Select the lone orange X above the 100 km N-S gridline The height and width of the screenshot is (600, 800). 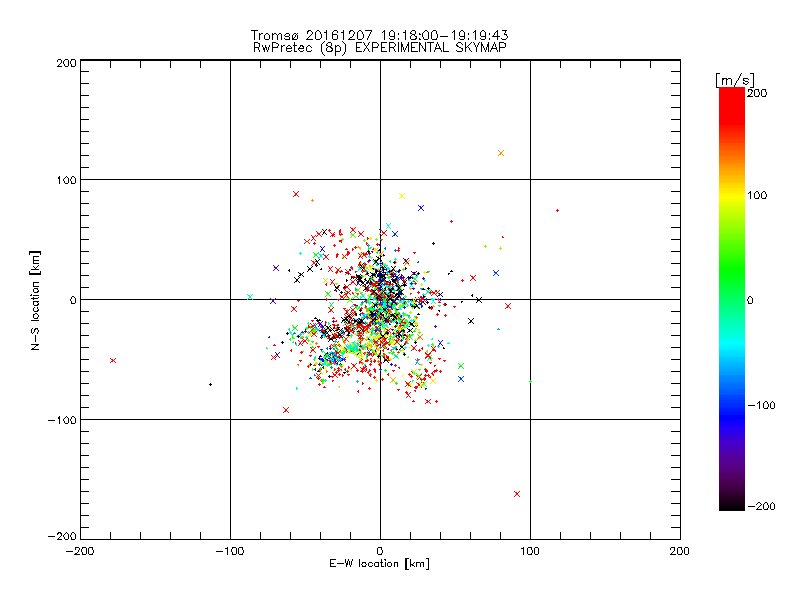501,153
